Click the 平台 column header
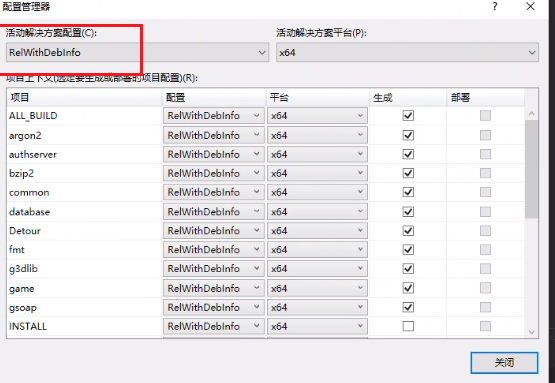The width and height of the screenshot is (555, 383). 317,97
